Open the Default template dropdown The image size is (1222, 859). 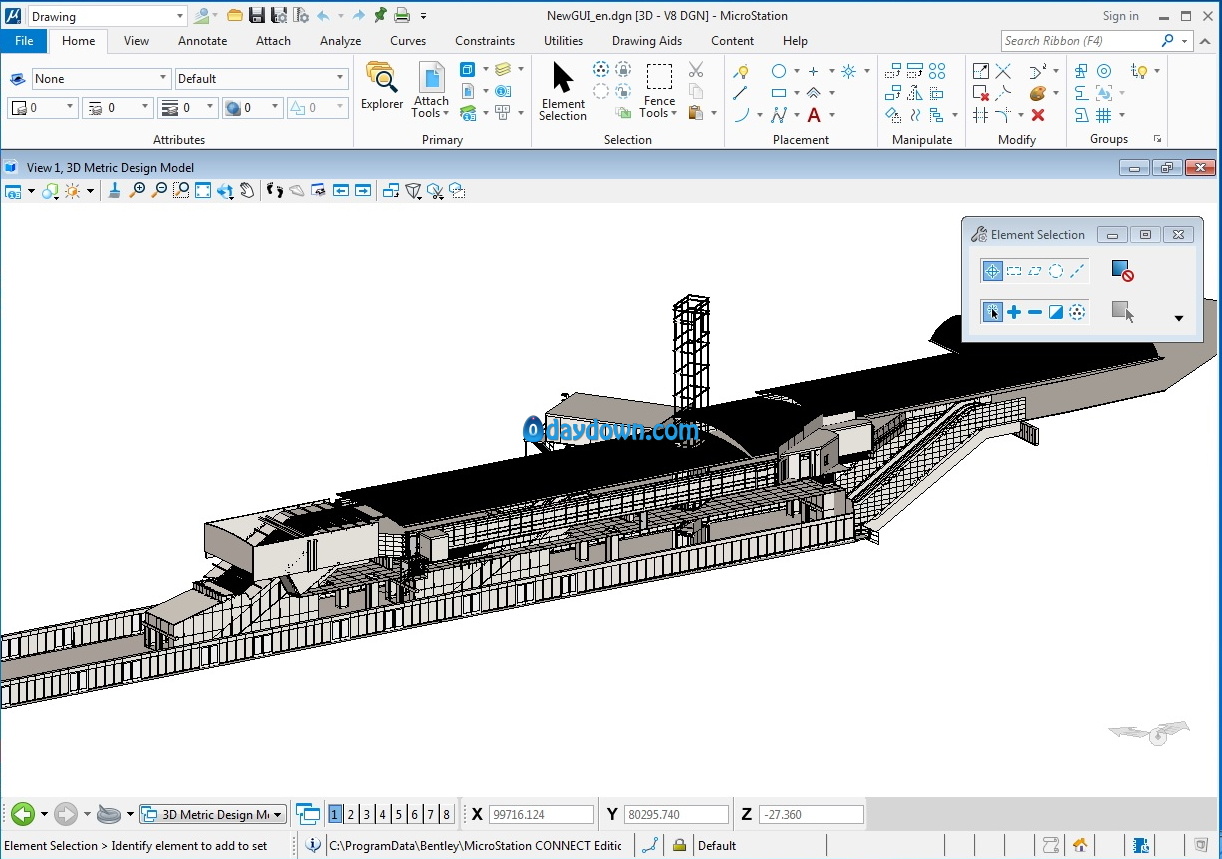coord(340,78)
